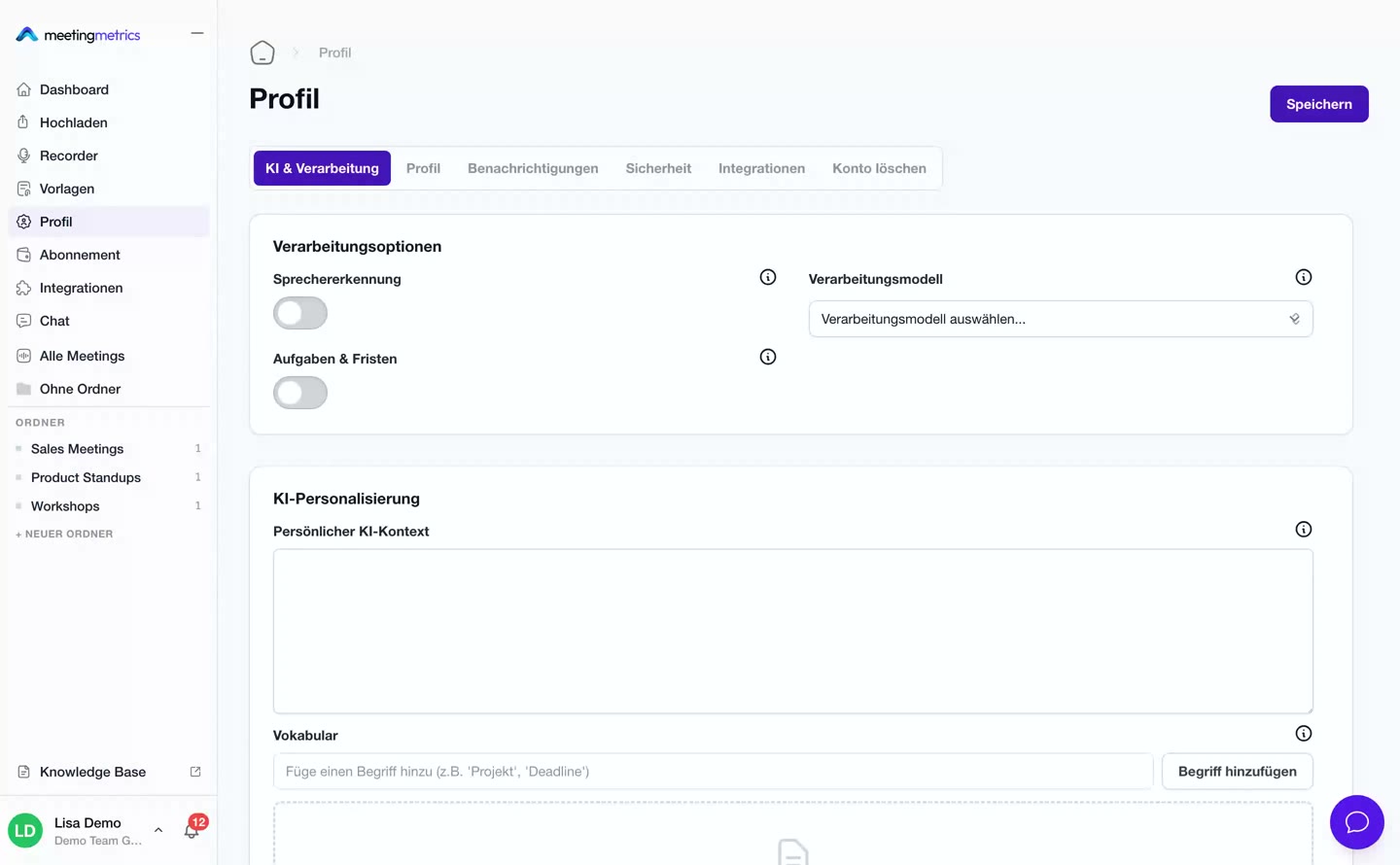This screenshot has width=1400, height=865.
Task: Click the Begriff hinzufügen button
Action: tap(1238, 772)
